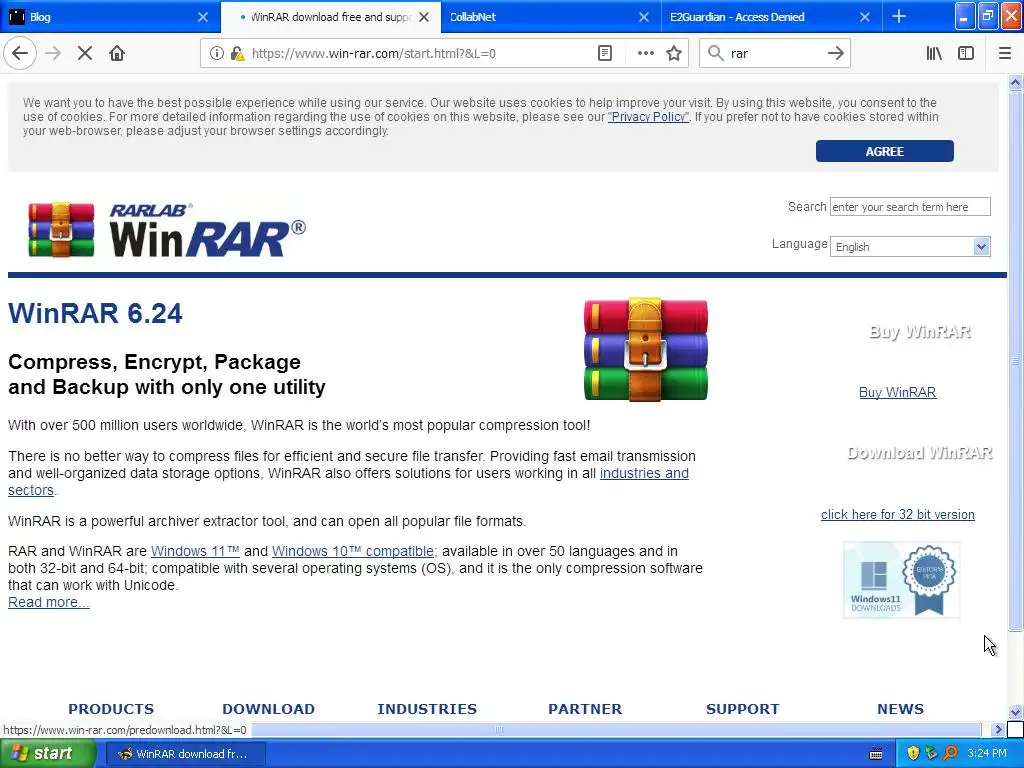The width and height of the screenshot is (1024, 768).
Task: Focus the site search field
Action: (x=910, y=206)
